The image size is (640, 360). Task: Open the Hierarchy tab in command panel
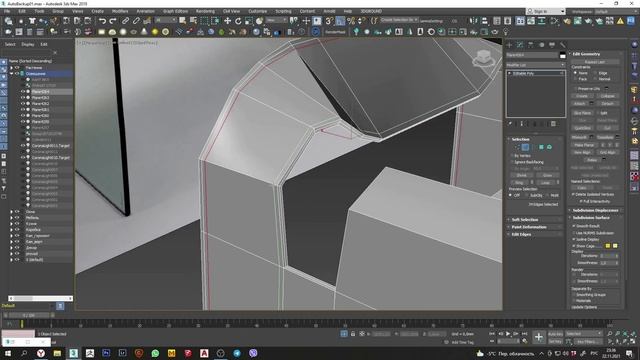click(531, 44)
